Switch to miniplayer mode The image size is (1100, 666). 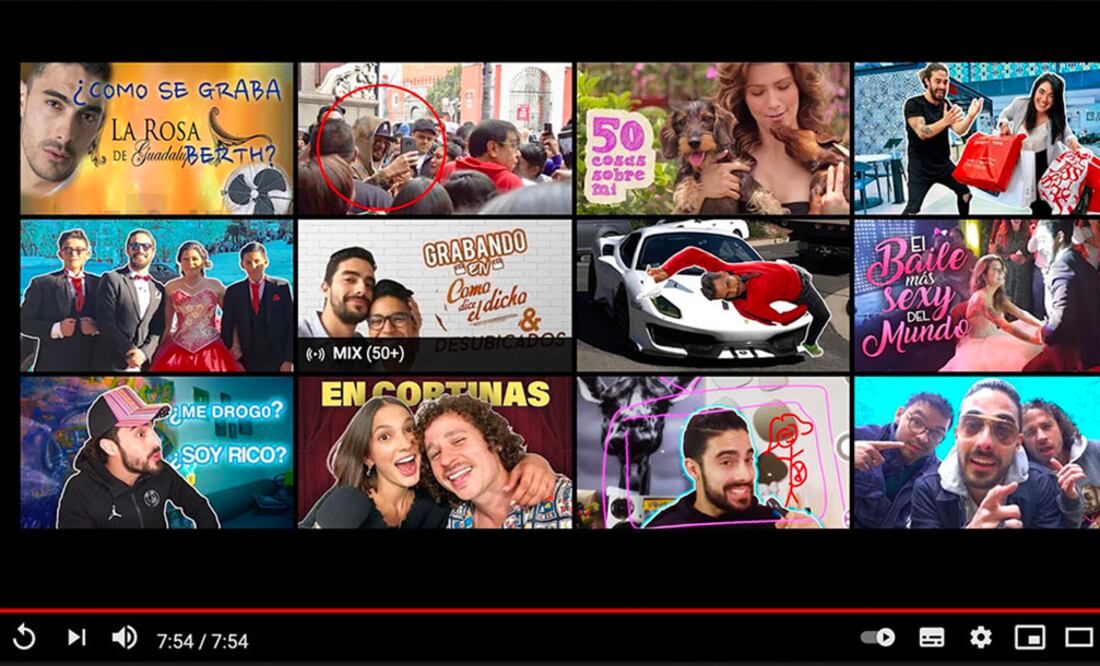[1031, 634]
